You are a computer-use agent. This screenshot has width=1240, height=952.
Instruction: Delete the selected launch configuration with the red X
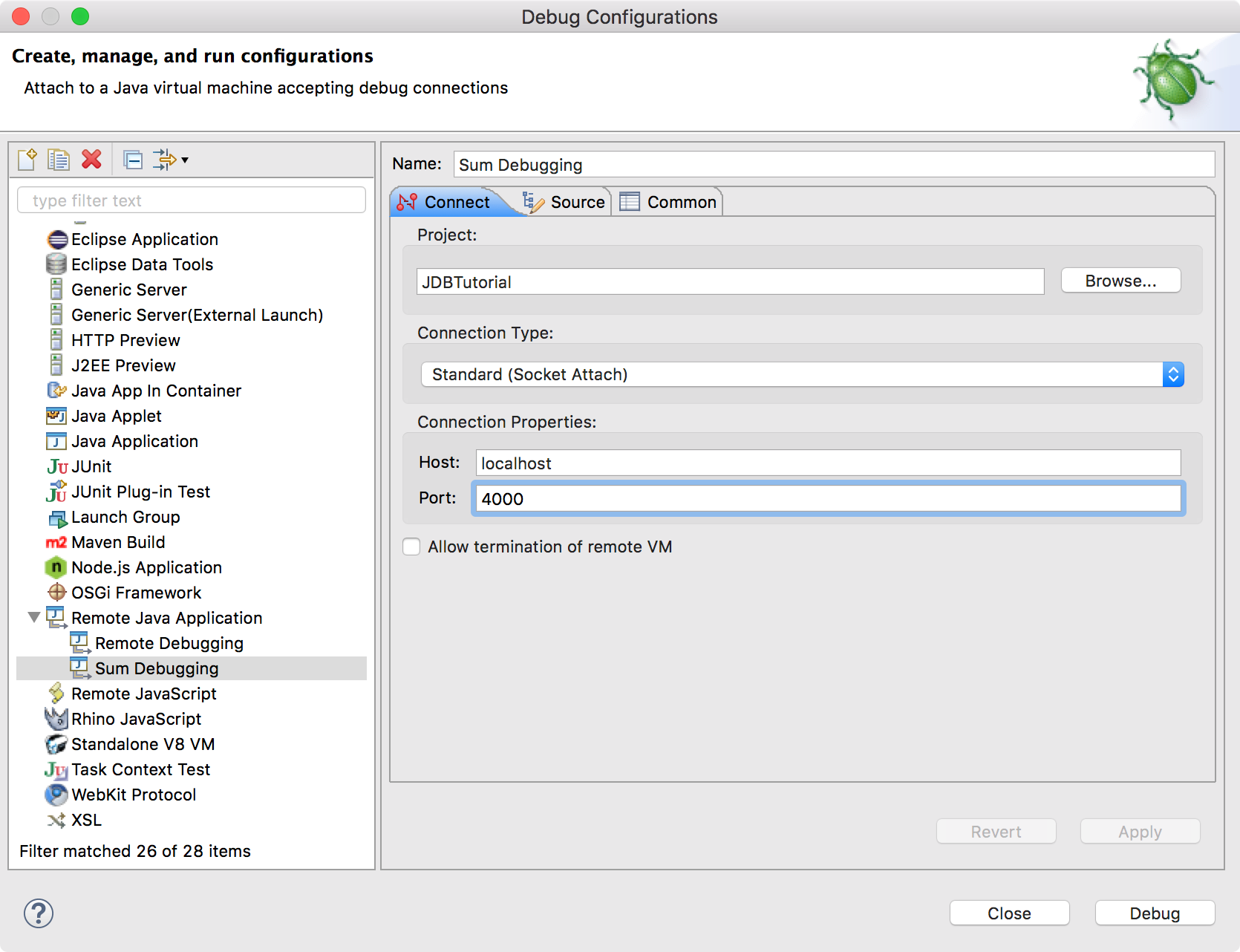pos(91,159)
